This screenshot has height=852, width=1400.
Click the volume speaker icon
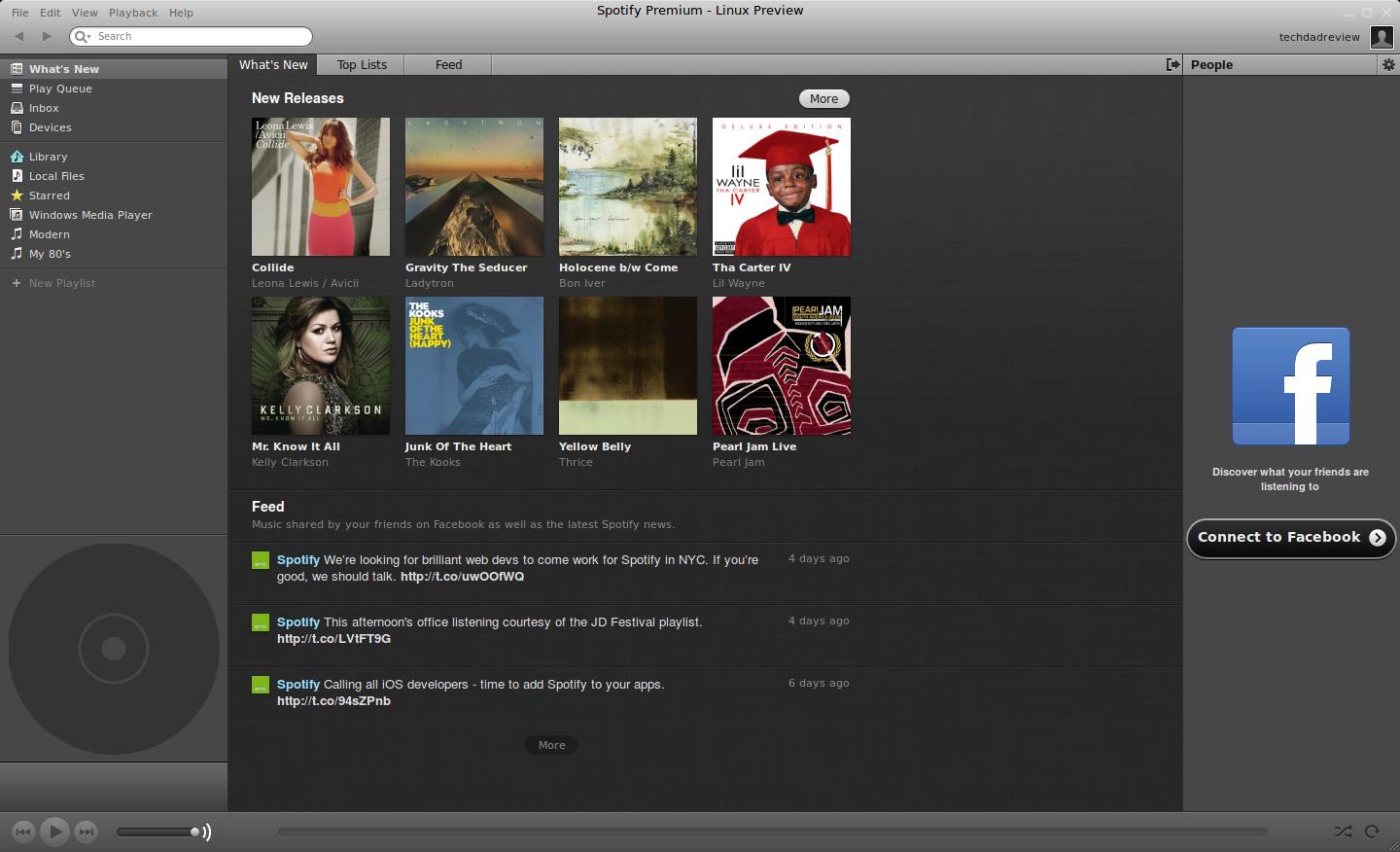[206, 832]
